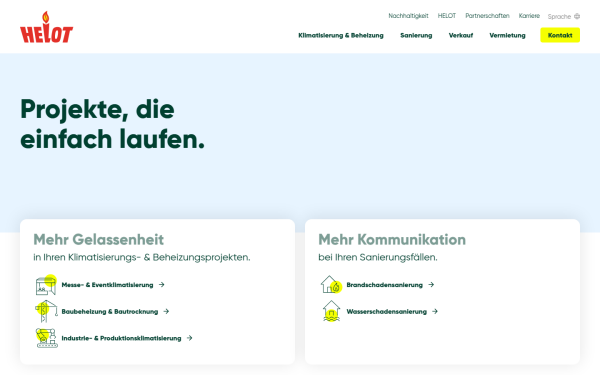
Task: Open Messe- & Eventklimatisierung link
Action: tap(107, 285)
